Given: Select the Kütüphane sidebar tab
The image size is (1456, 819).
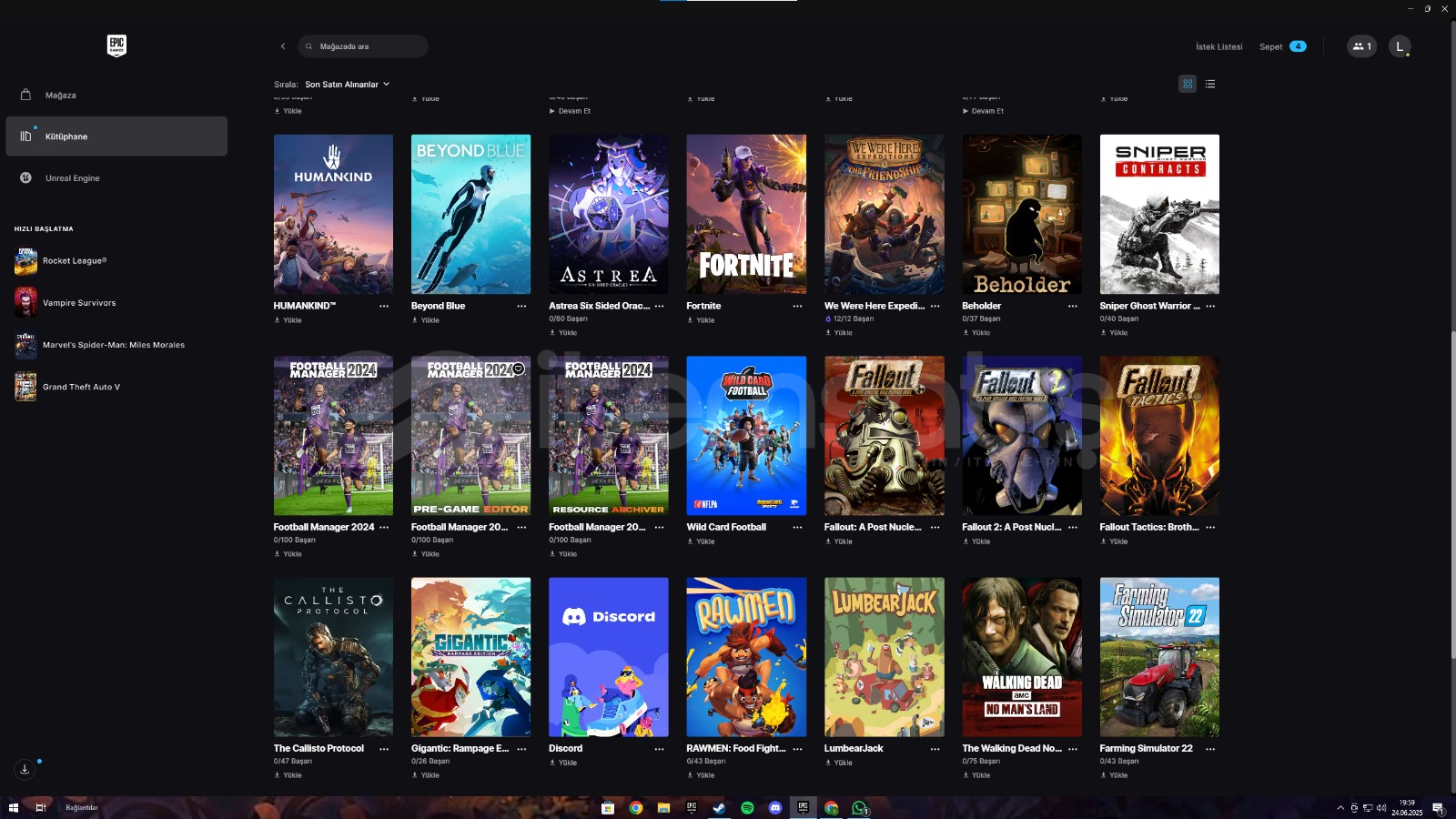Looking at the screenshot, I should click(116, 136).
